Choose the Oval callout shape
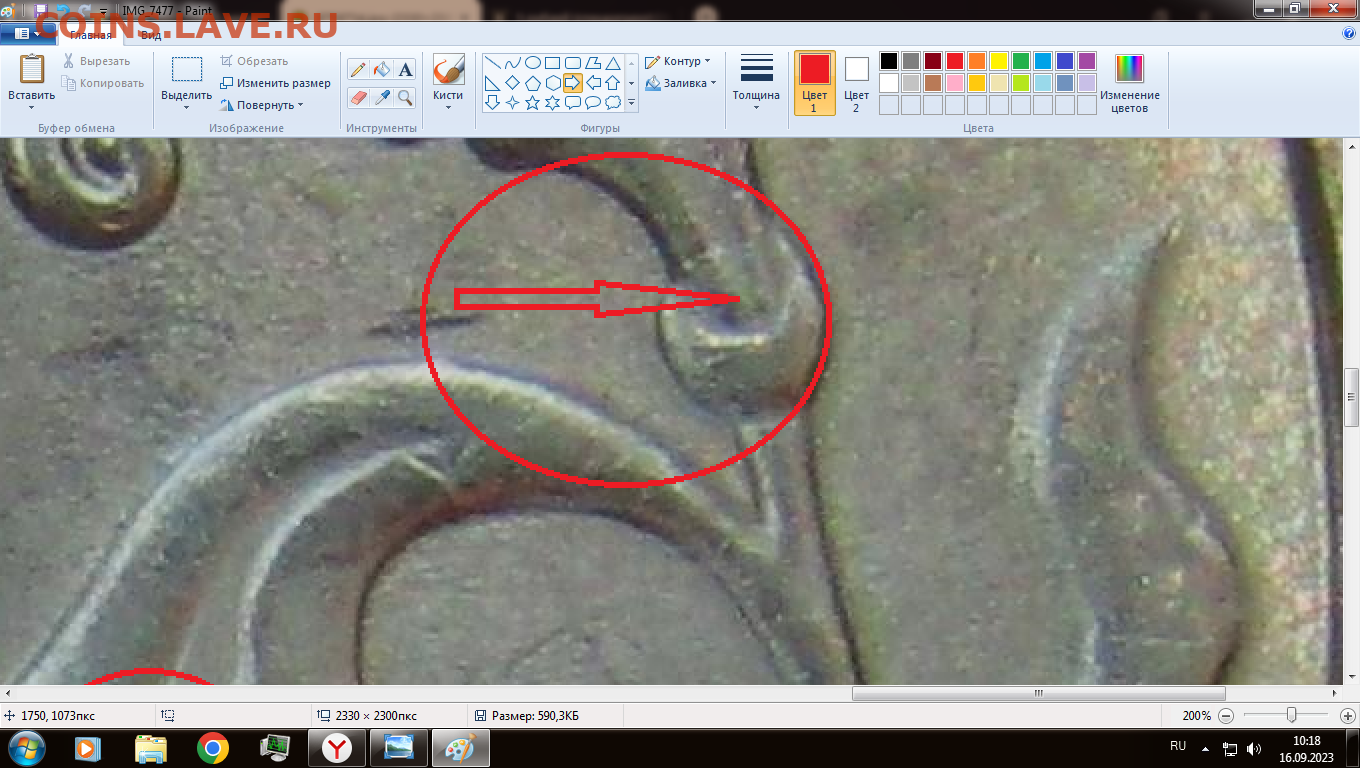The height and width of the screenshot is (768, 1360). coord(593,102)
